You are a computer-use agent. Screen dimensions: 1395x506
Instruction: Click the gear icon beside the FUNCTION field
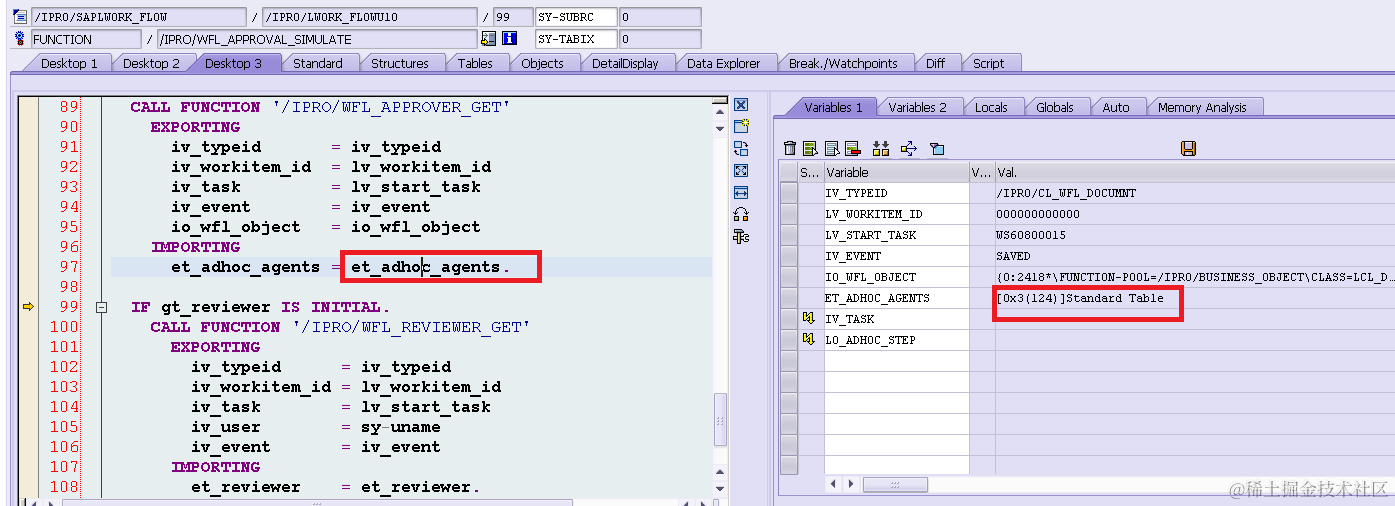coord(20,39)
